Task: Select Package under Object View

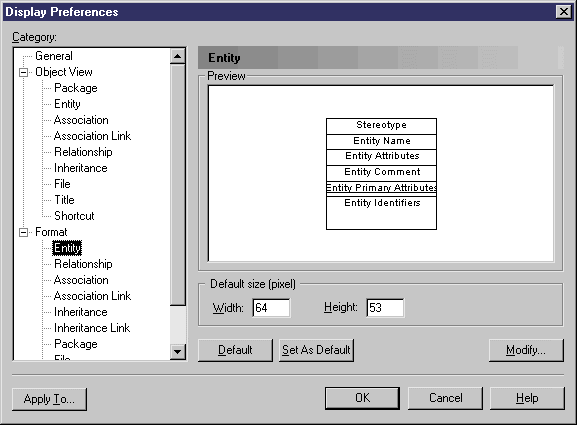Action: (76, 88)
